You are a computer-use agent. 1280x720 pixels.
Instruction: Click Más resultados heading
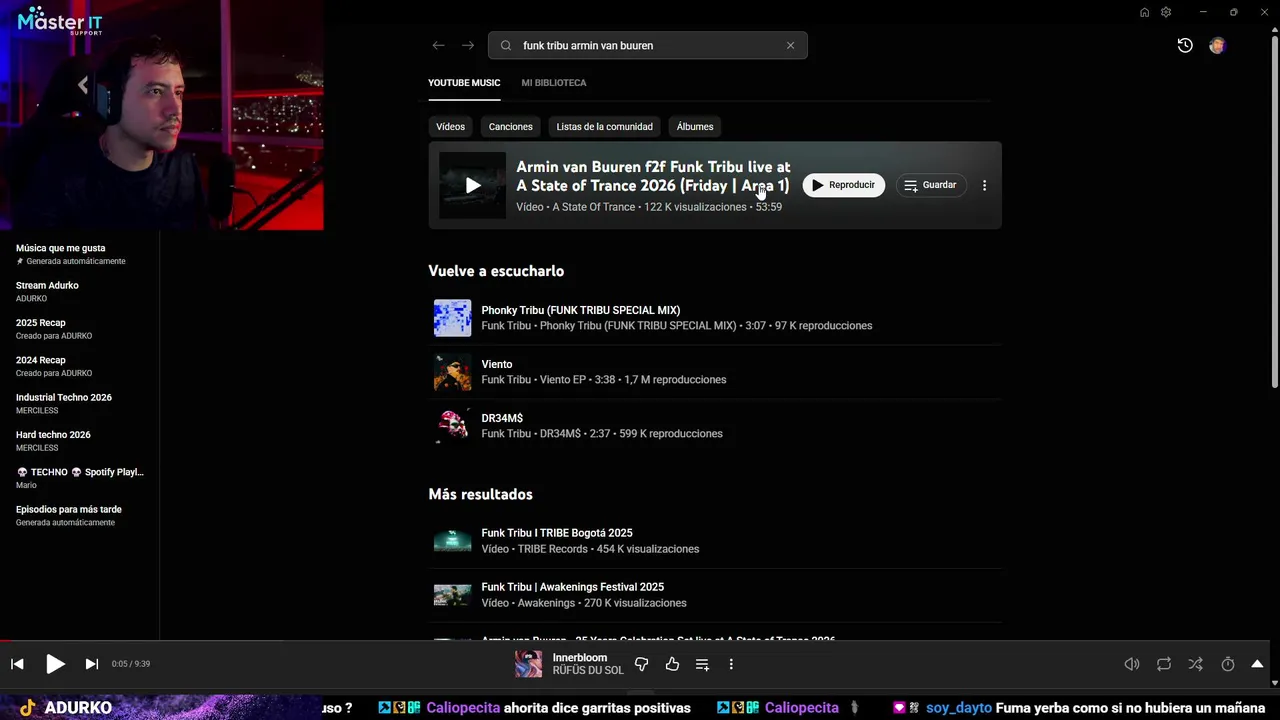(x=480, y=494)
